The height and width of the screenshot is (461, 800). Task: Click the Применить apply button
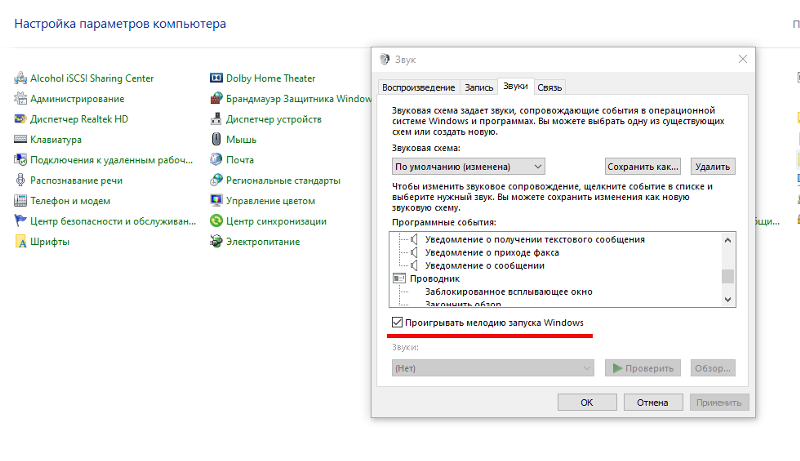coord(719,402)
